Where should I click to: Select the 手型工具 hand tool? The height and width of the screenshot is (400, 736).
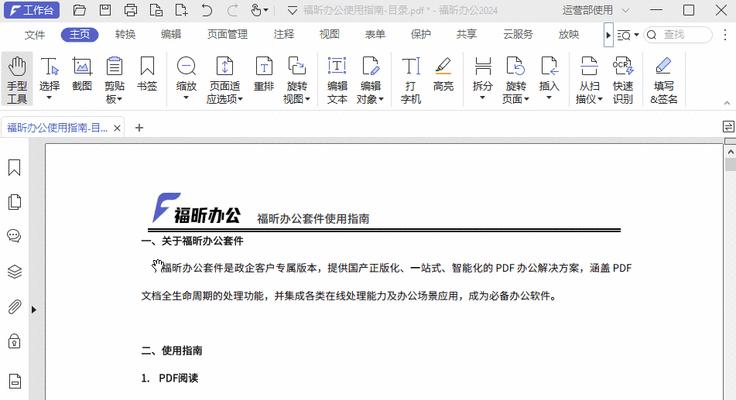(x=17, y=79)
